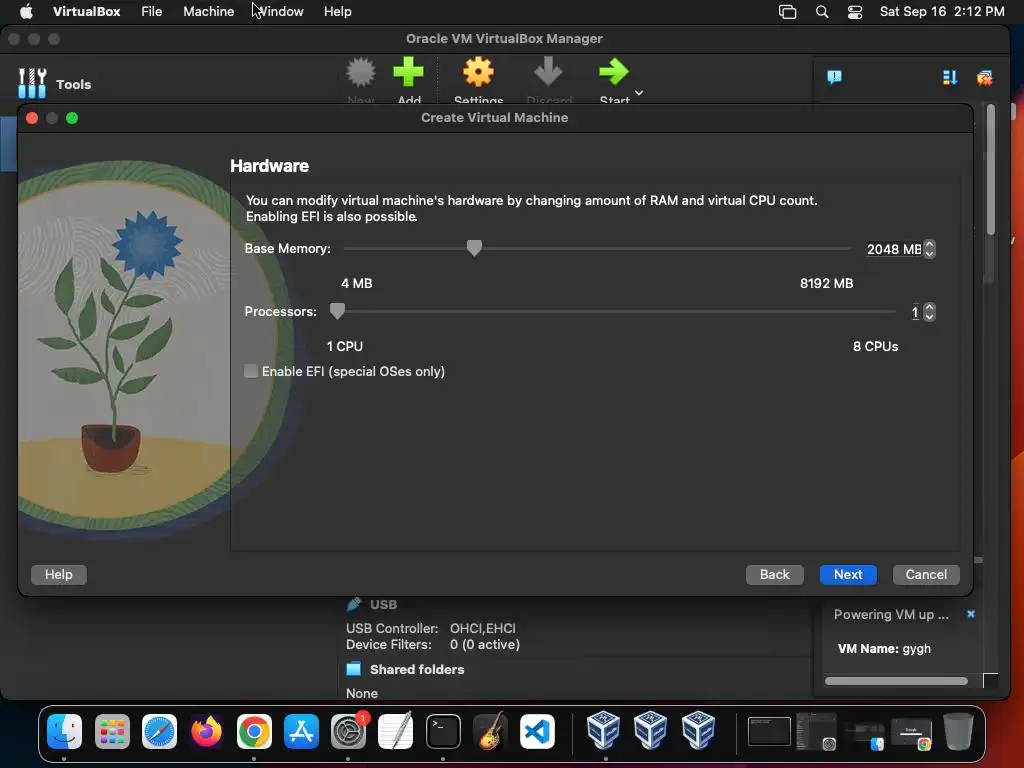
Task: Click the Spotlight search icon in the menu bar
Action: [822, 12]
